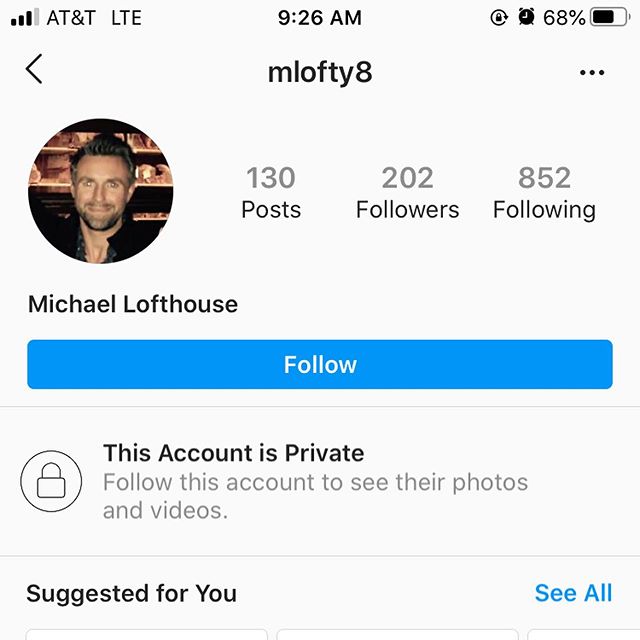Open the 202 Followers list
Image resolution: width=640 pixels, height=640 pixels.
point(407,193)
